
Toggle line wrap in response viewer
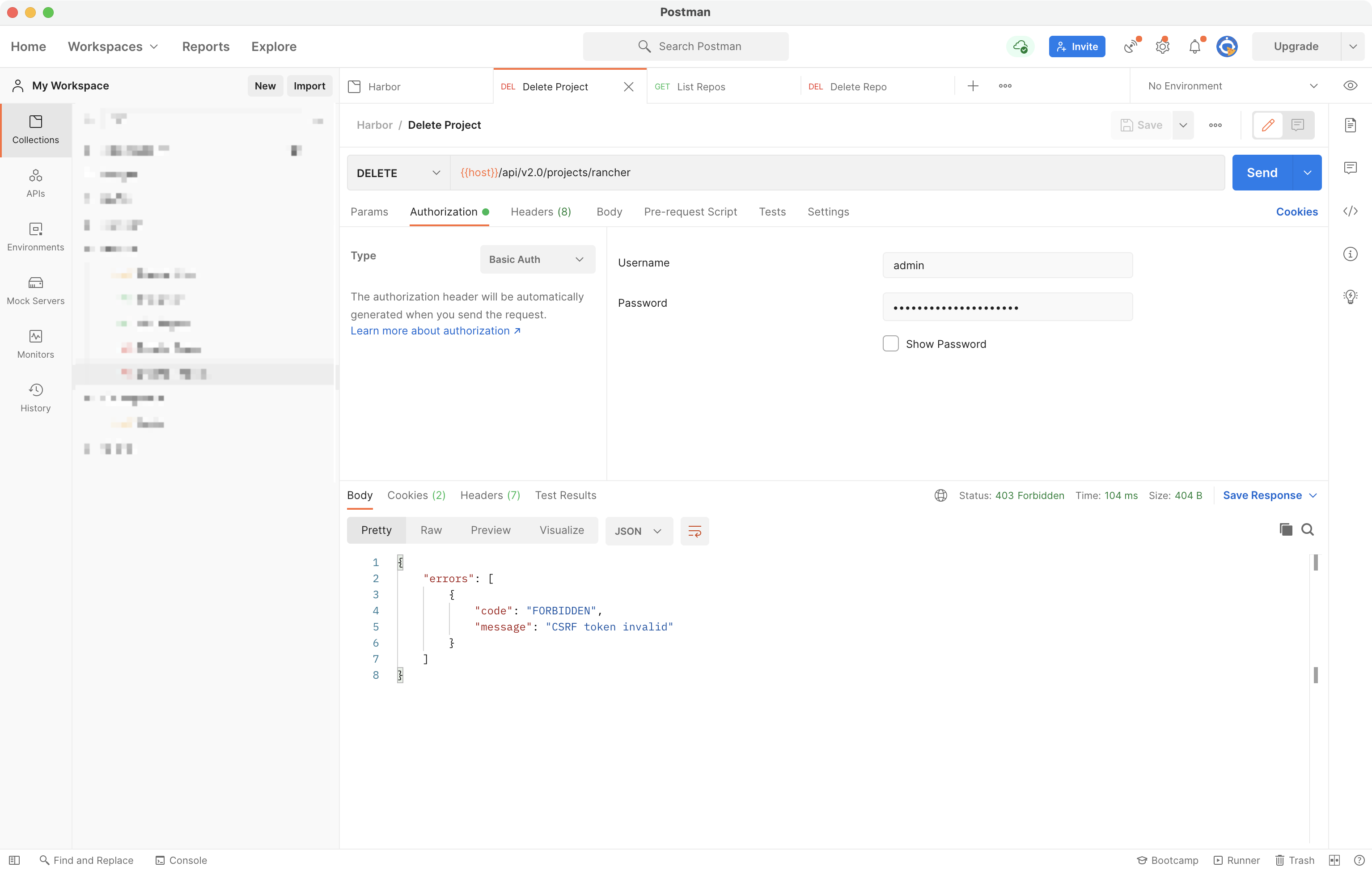click(694, 531)
